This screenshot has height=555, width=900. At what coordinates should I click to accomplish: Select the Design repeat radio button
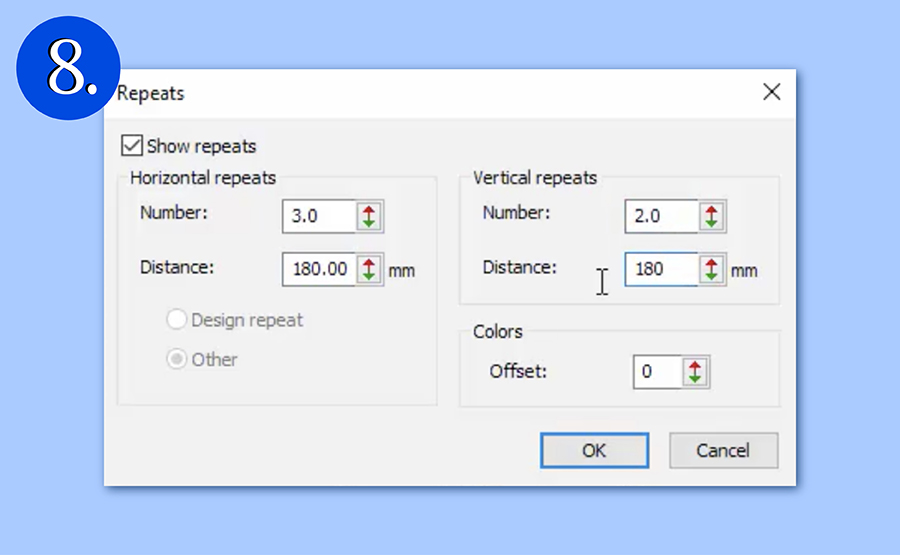(x=176, y=320)
